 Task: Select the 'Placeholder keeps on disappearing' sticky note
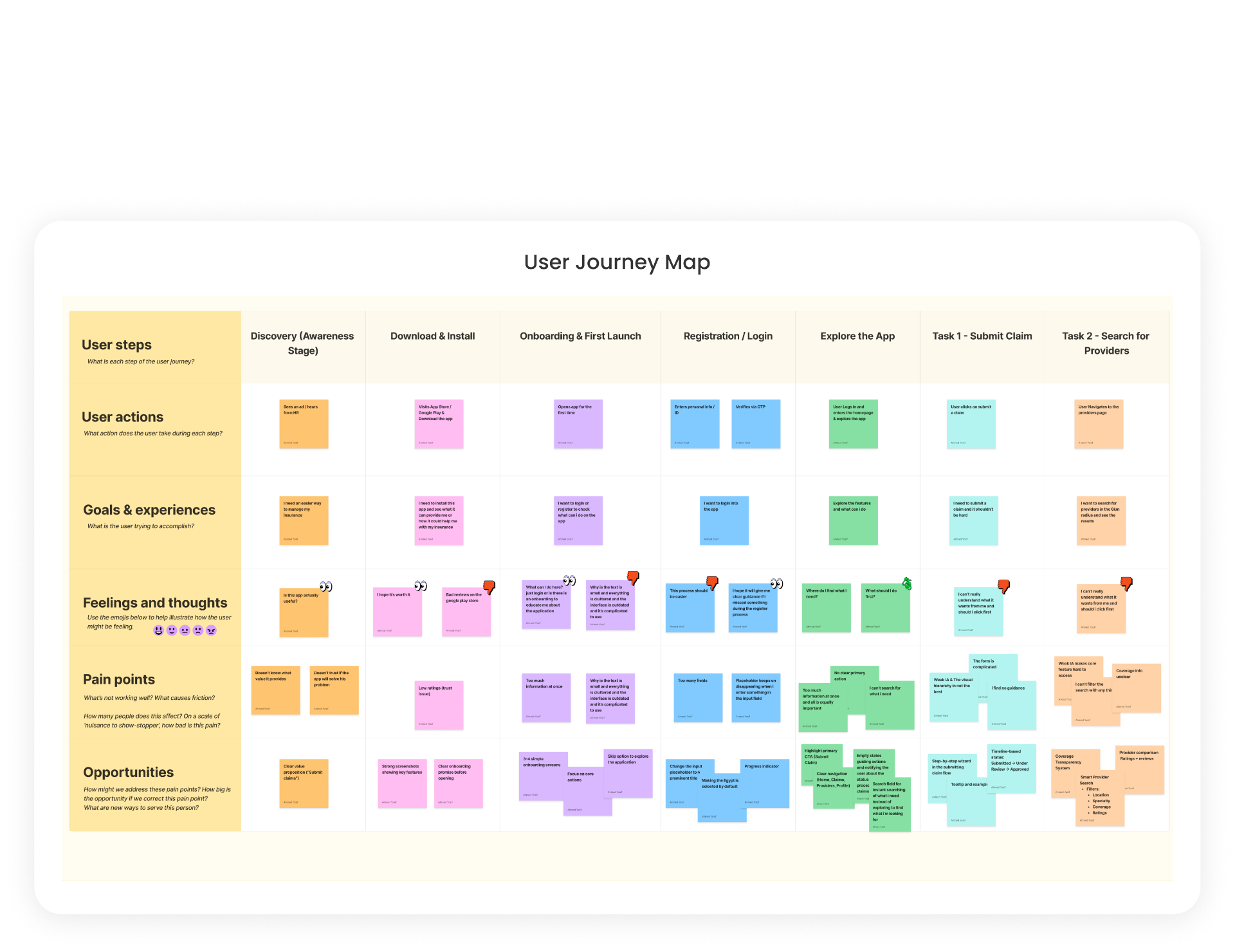pos(756,698)
